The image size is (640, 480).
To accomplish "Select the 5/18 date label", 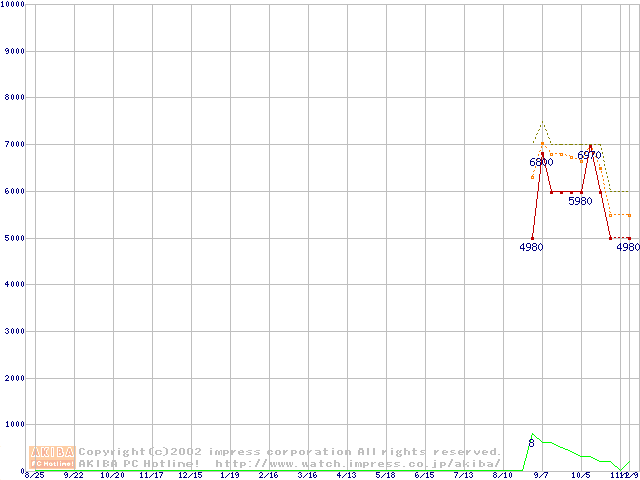I will click(385, 476).
